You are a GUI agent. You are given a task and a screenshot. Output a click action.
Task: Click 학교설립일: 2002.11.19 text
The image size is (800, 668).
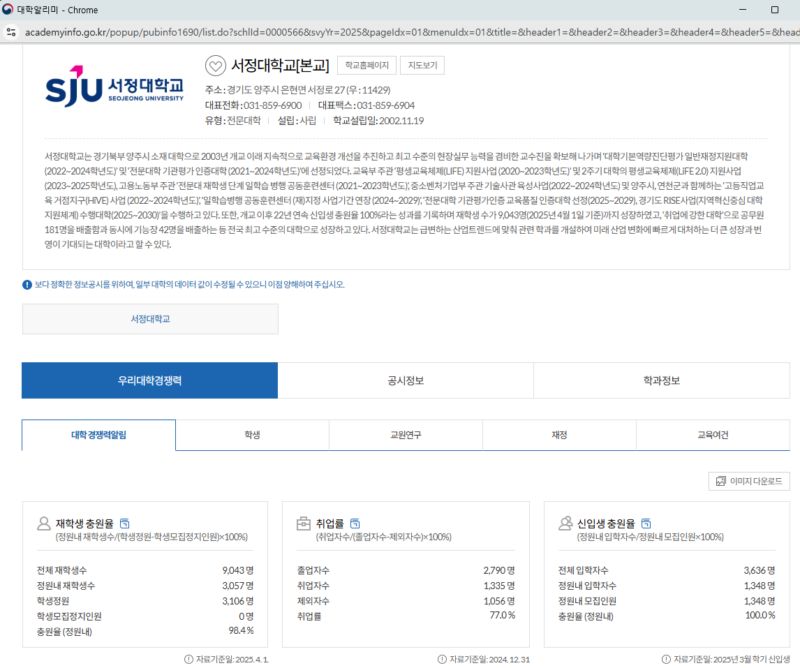379,121
